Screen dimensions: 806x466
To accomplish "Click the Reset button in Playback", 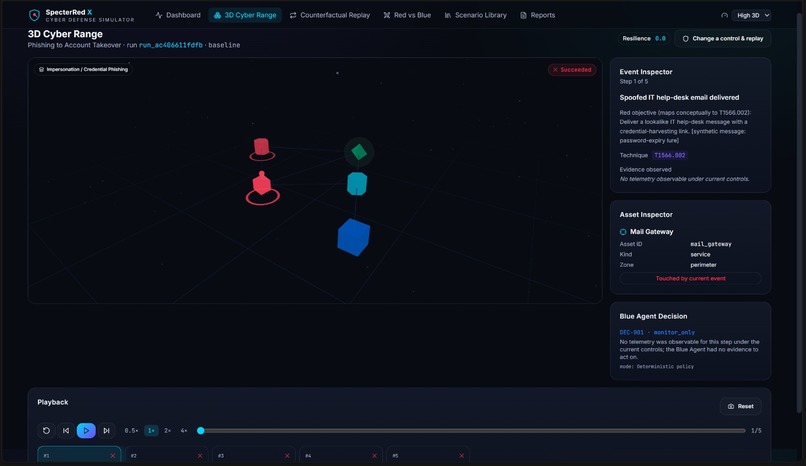I will pyautogui.click(x=741, y=406).
